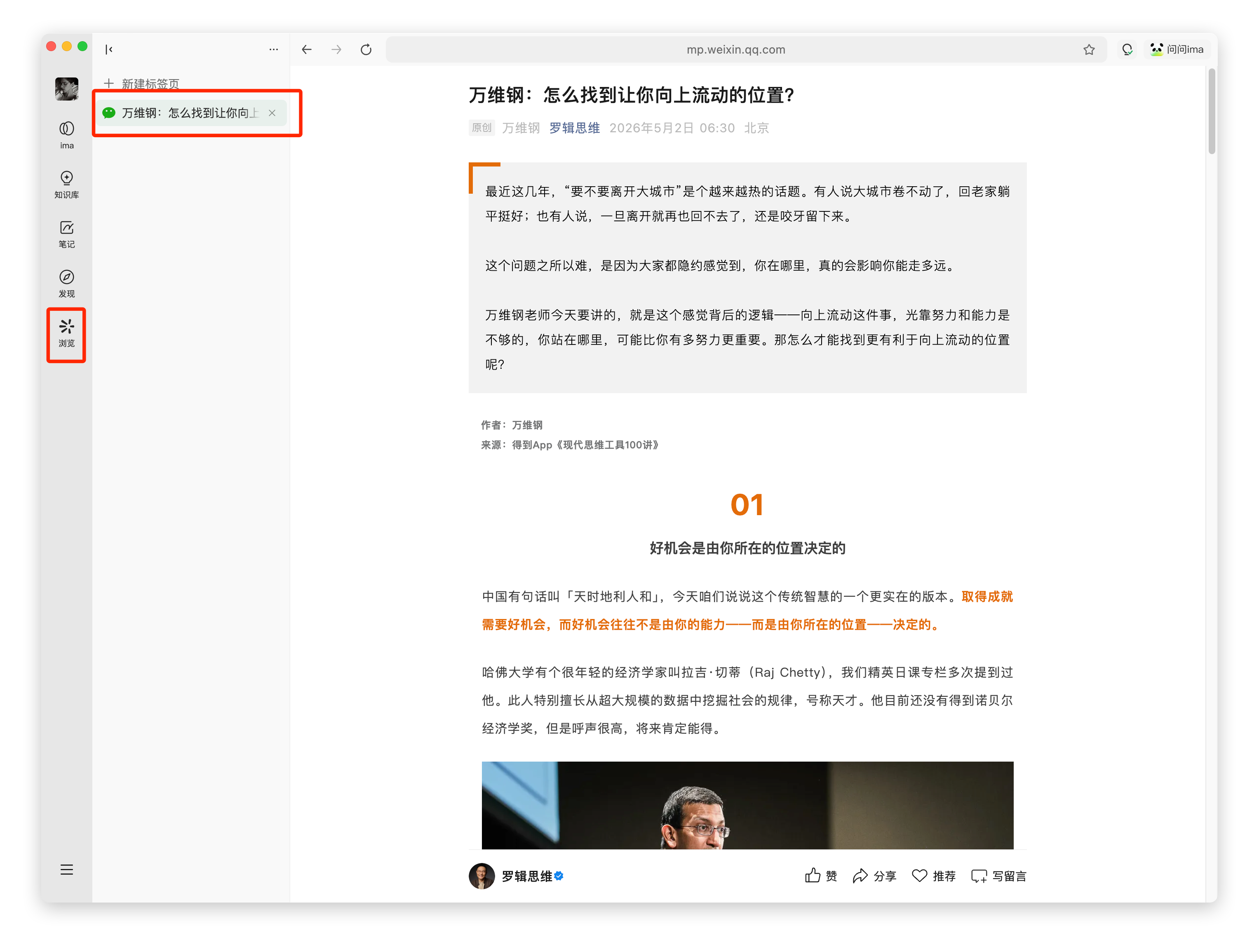Click the 赞 like button
The image size is (1259, 952).
click(821, 876)
